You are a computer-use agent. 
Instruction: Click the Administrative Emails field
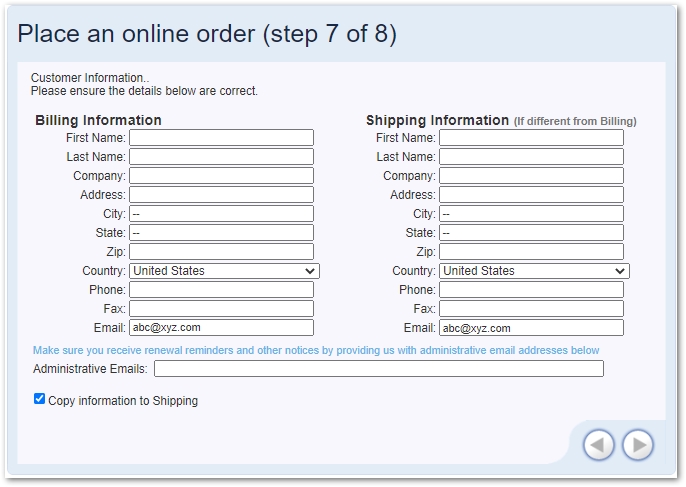(x=378, y=369)
